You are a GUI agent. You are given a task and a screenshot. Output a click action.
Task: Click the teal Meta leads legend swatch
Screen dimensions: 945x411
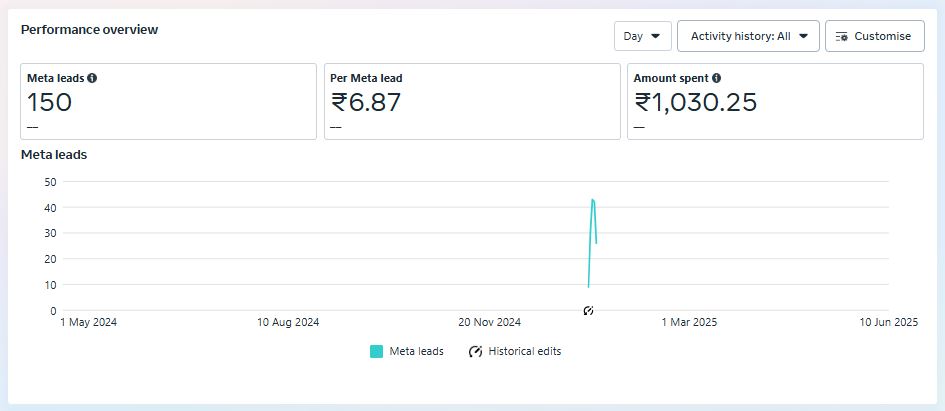pyautogui.click(x=376, y=352)
